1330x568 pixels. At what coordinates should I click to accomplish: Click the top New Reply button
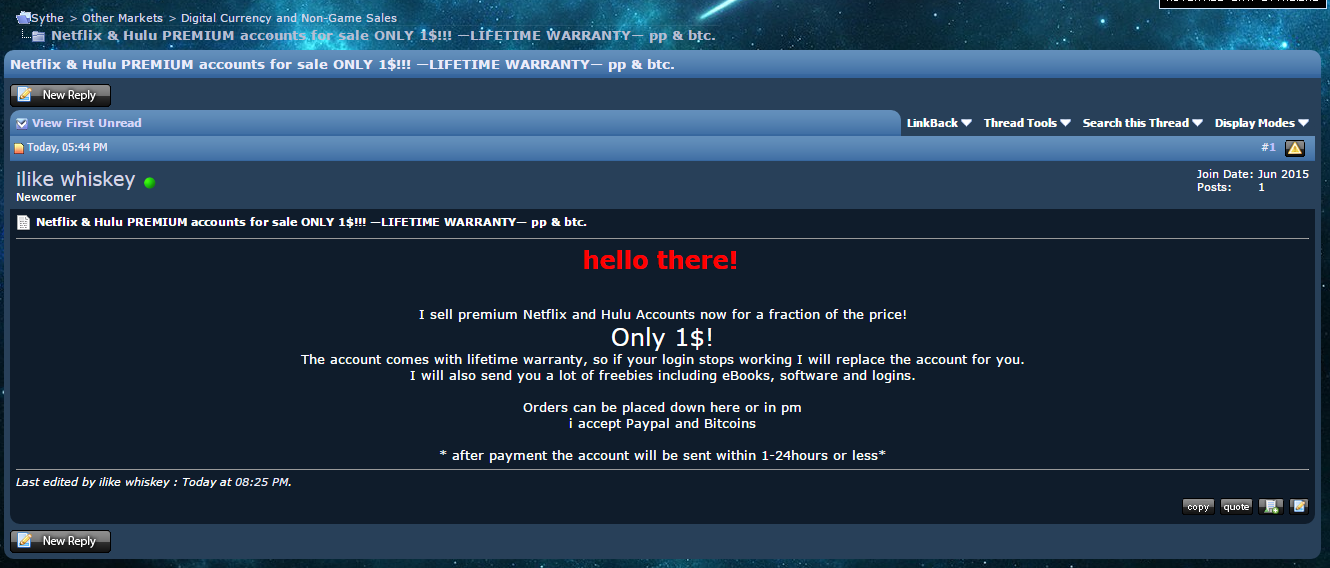pos(60,95)
